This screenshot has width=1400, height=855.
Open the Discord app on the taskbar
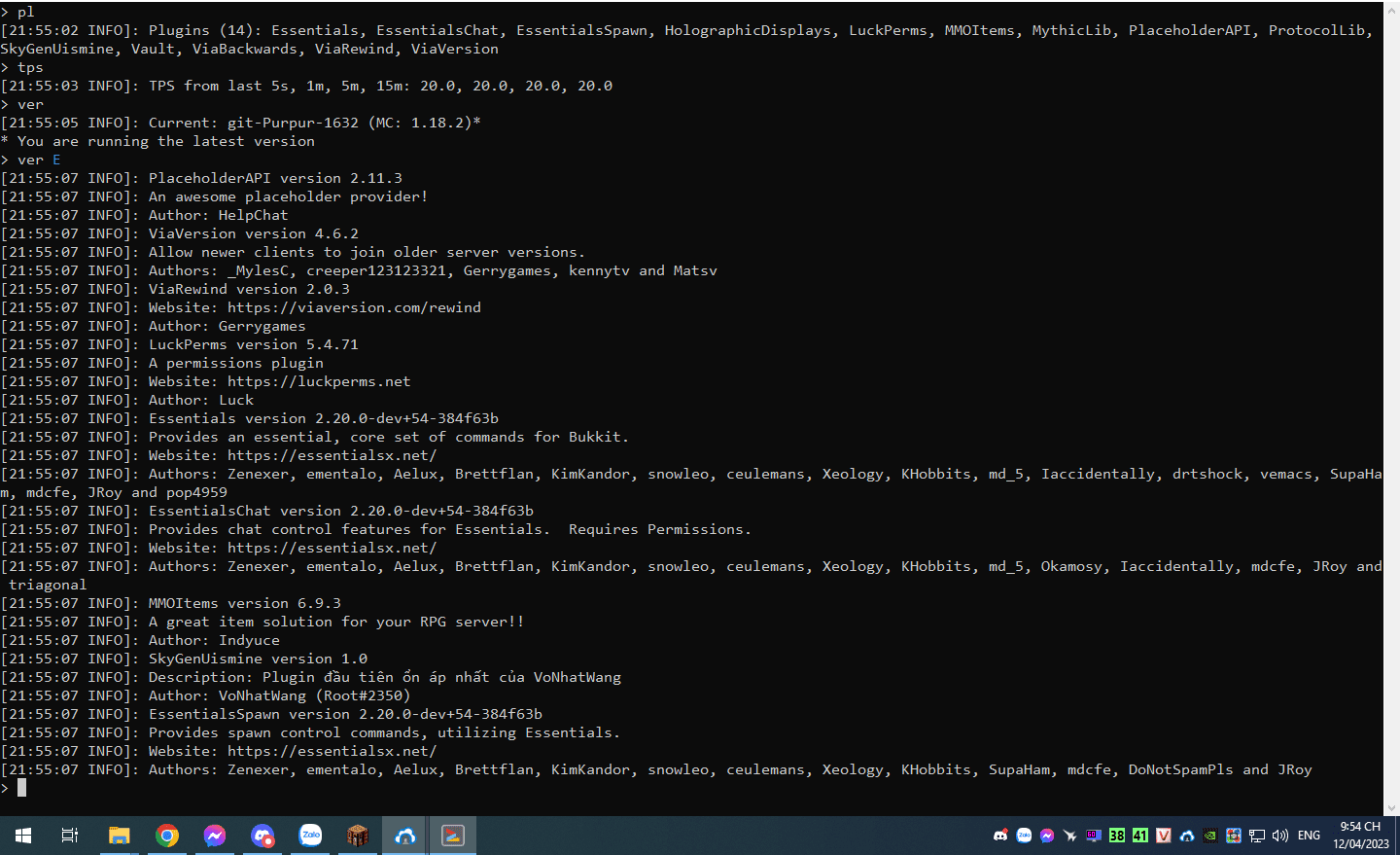click(x=262, y=836)
